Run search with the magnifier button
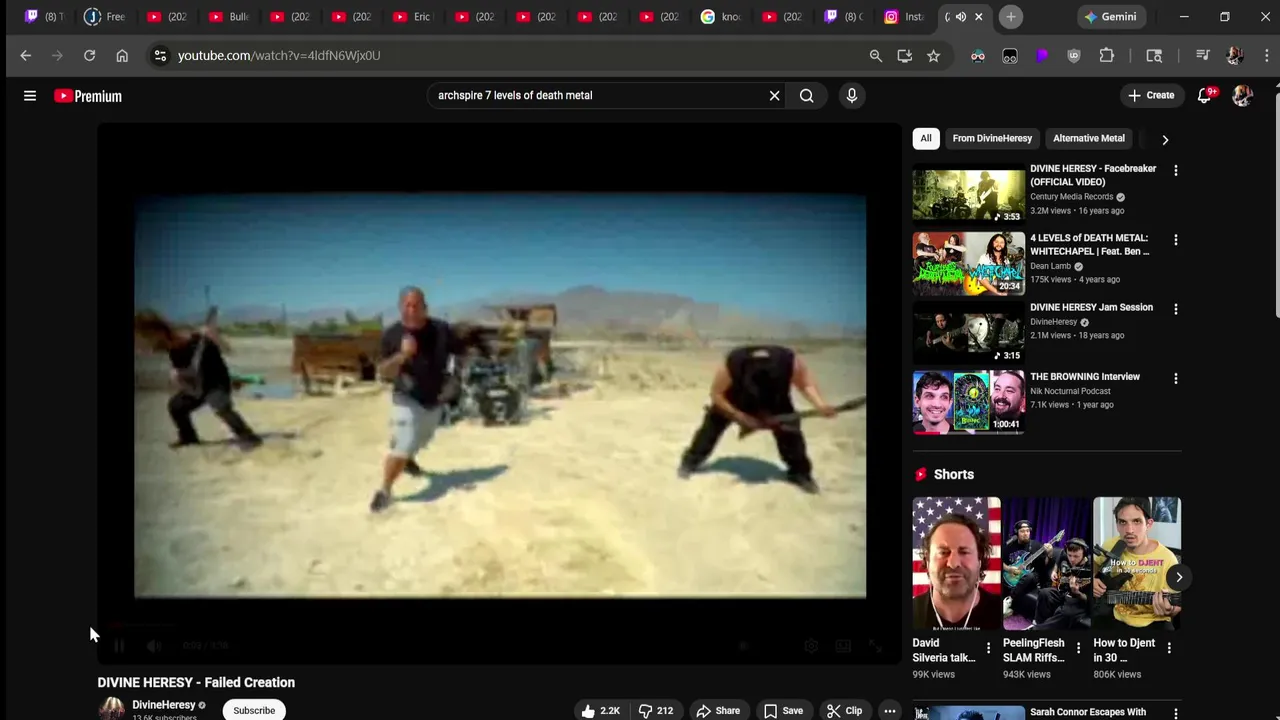 coord(806,96)
